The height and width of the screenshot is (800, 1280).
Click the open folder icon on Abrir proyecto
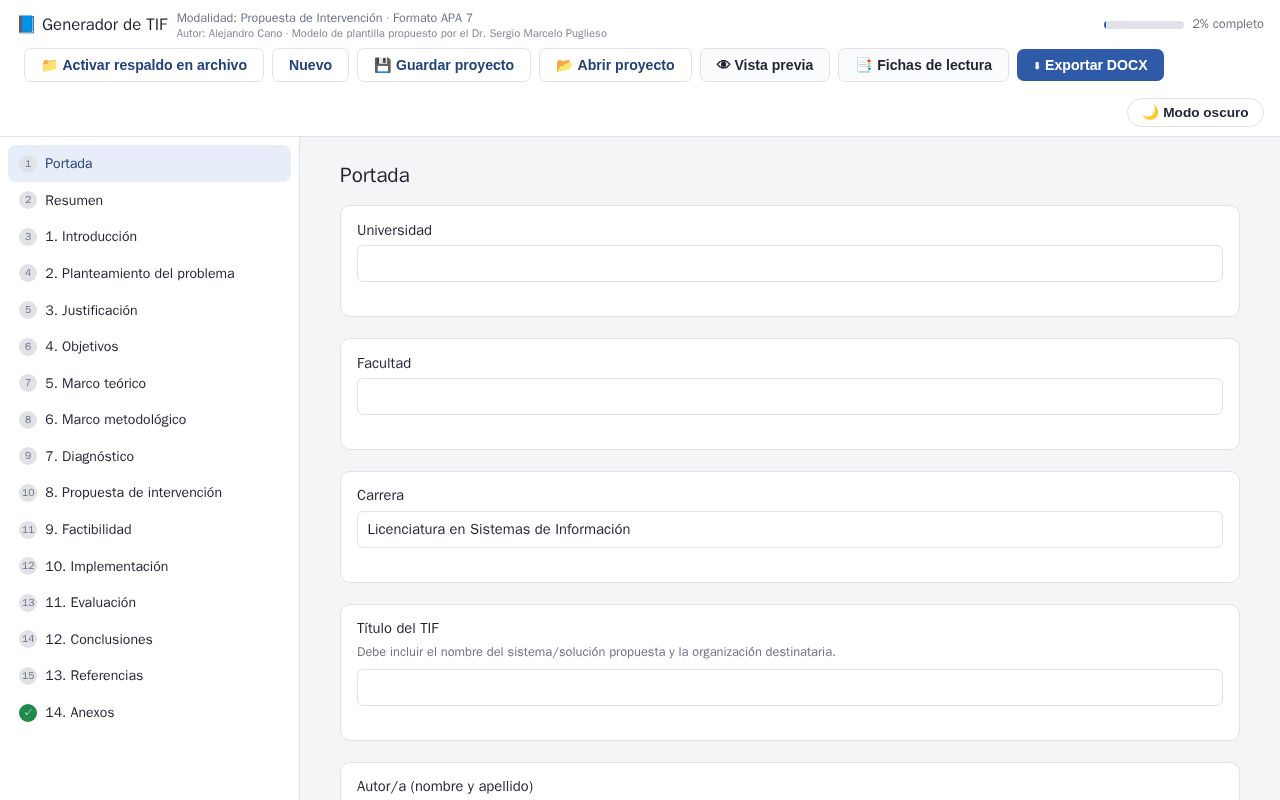(x=564, y=65)
